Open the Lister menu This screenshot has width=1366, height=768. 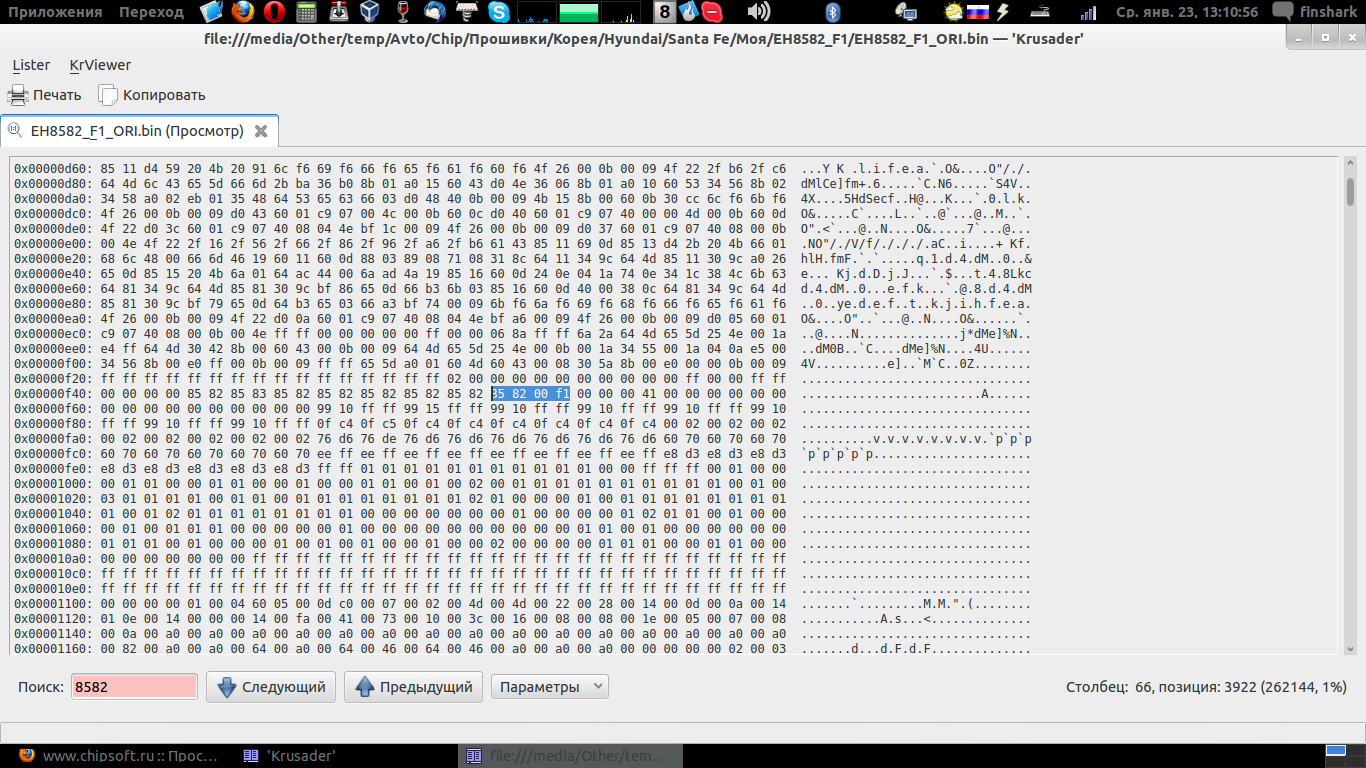pyautogui.click(x=31, y=65)
